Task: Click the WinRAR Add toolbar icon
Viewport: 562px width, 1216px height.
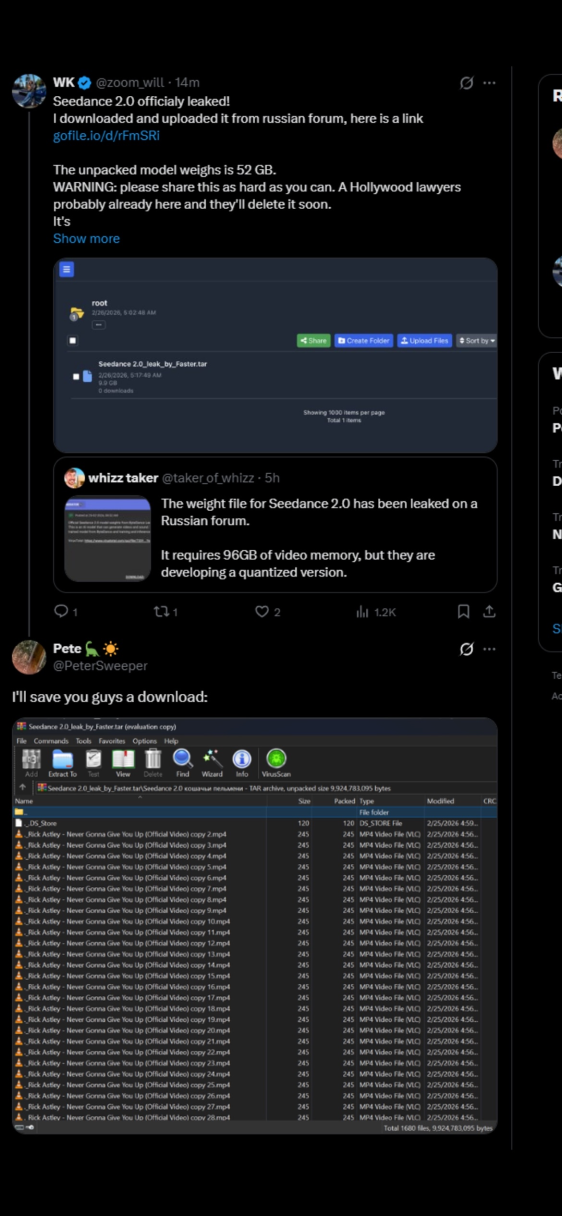Action: click(x=31, y=762)
